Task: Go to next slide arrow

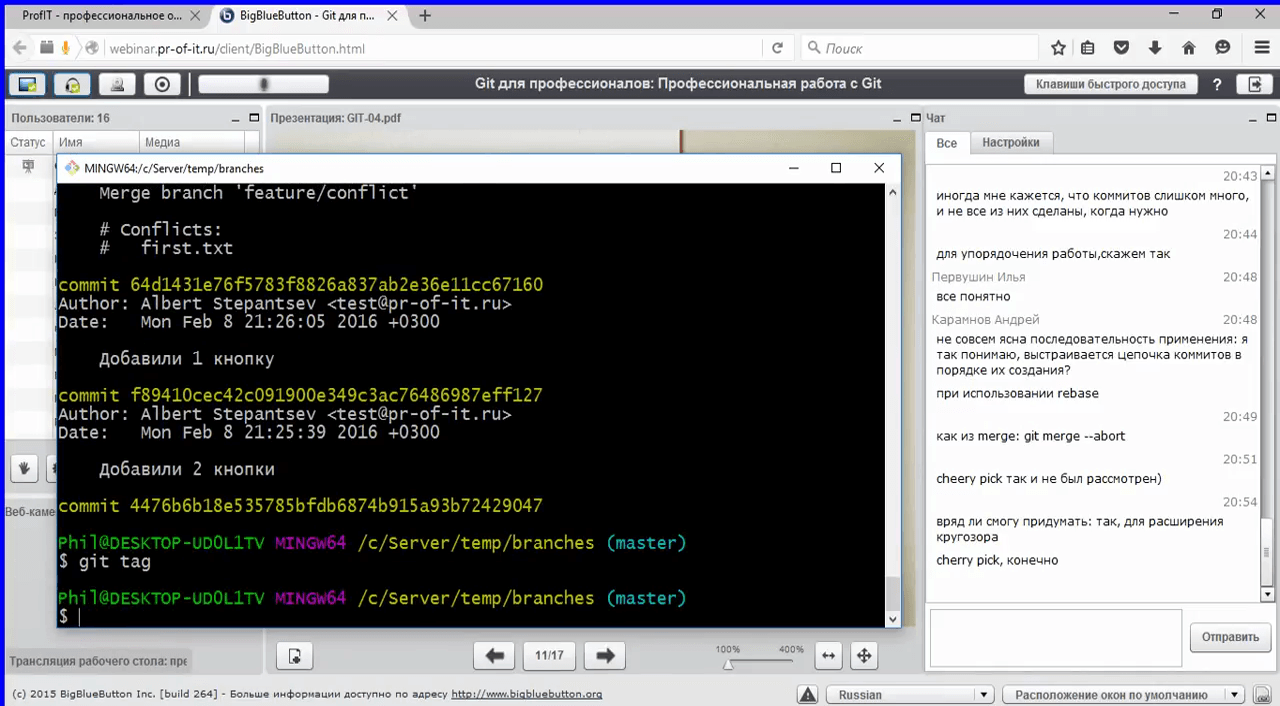Action: (x=604, y=656)
